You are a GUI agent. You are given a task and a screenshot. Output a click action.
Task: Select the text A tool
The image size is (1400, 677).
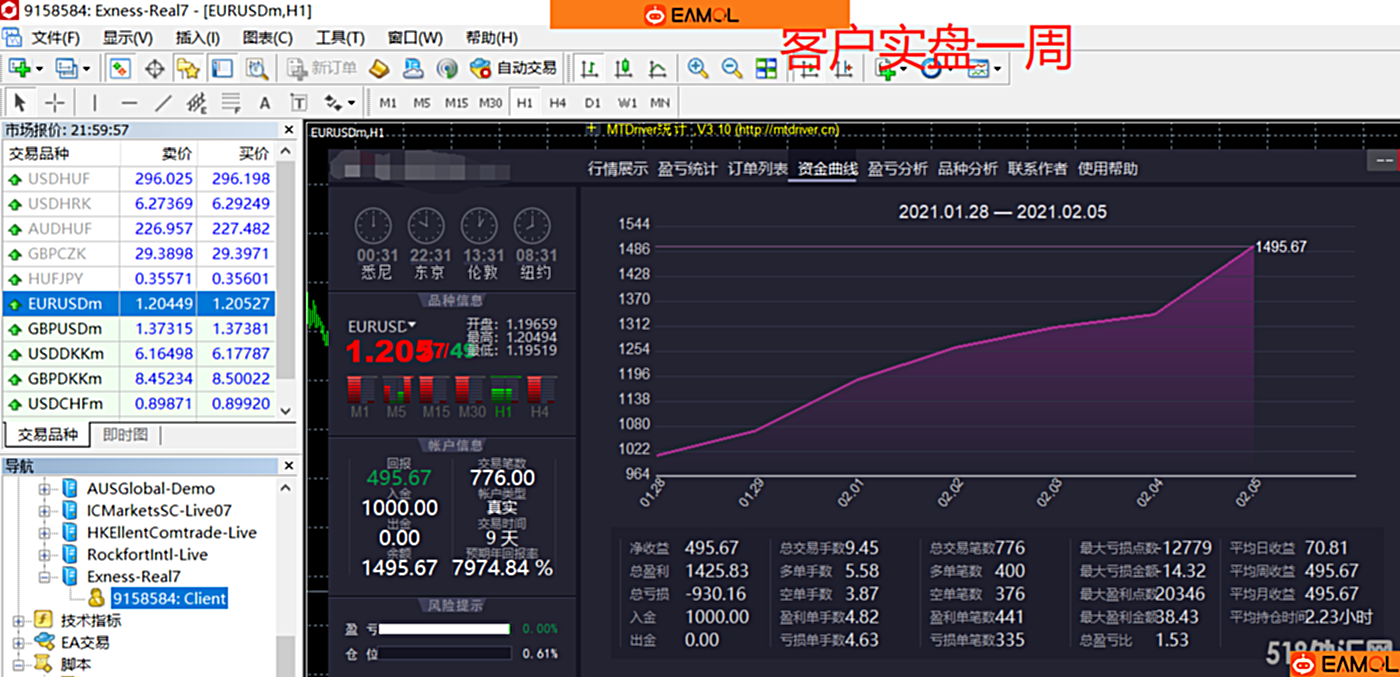(265, 102)
